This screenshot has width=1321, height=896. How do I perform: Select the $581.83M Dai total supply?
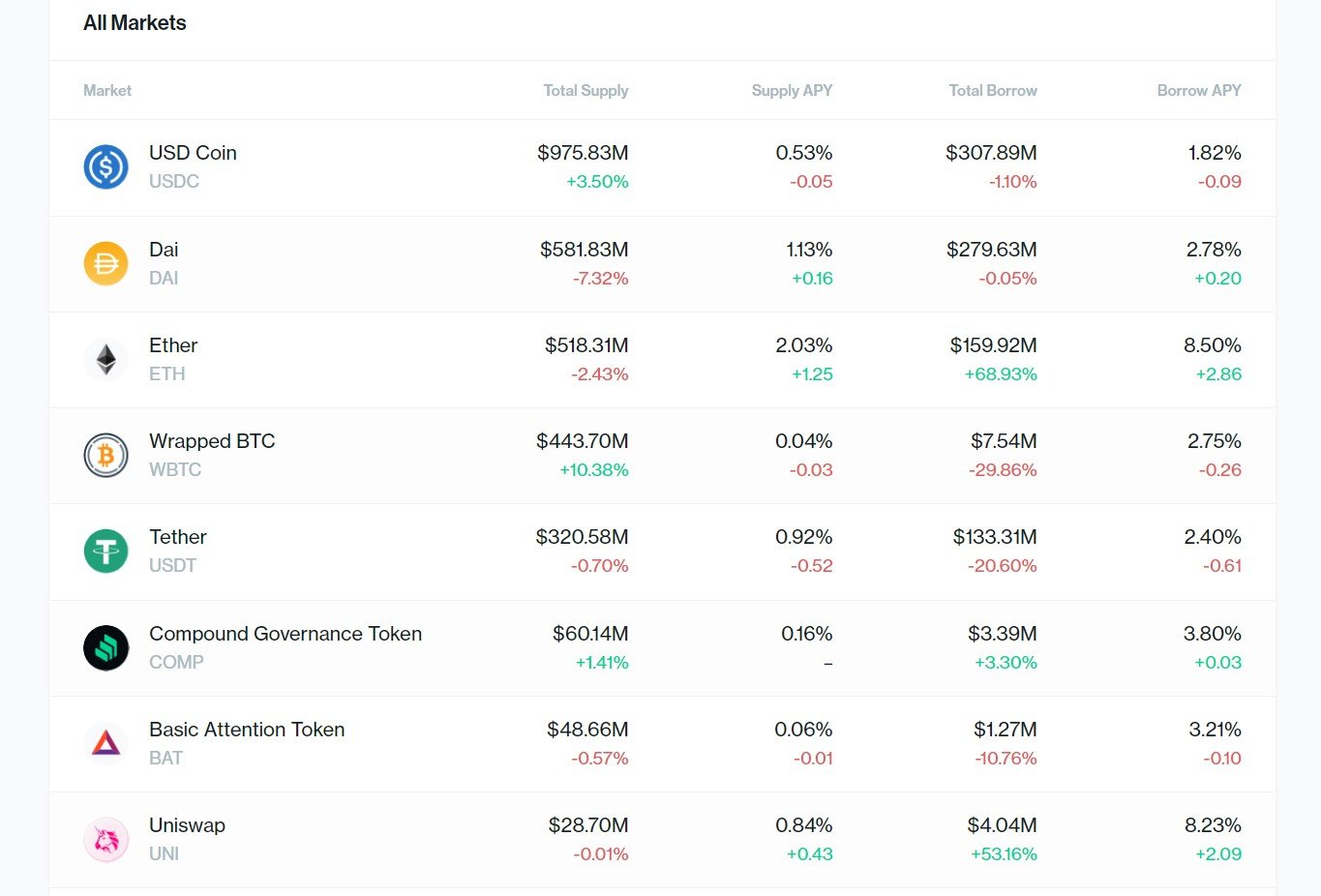[585, 250]
